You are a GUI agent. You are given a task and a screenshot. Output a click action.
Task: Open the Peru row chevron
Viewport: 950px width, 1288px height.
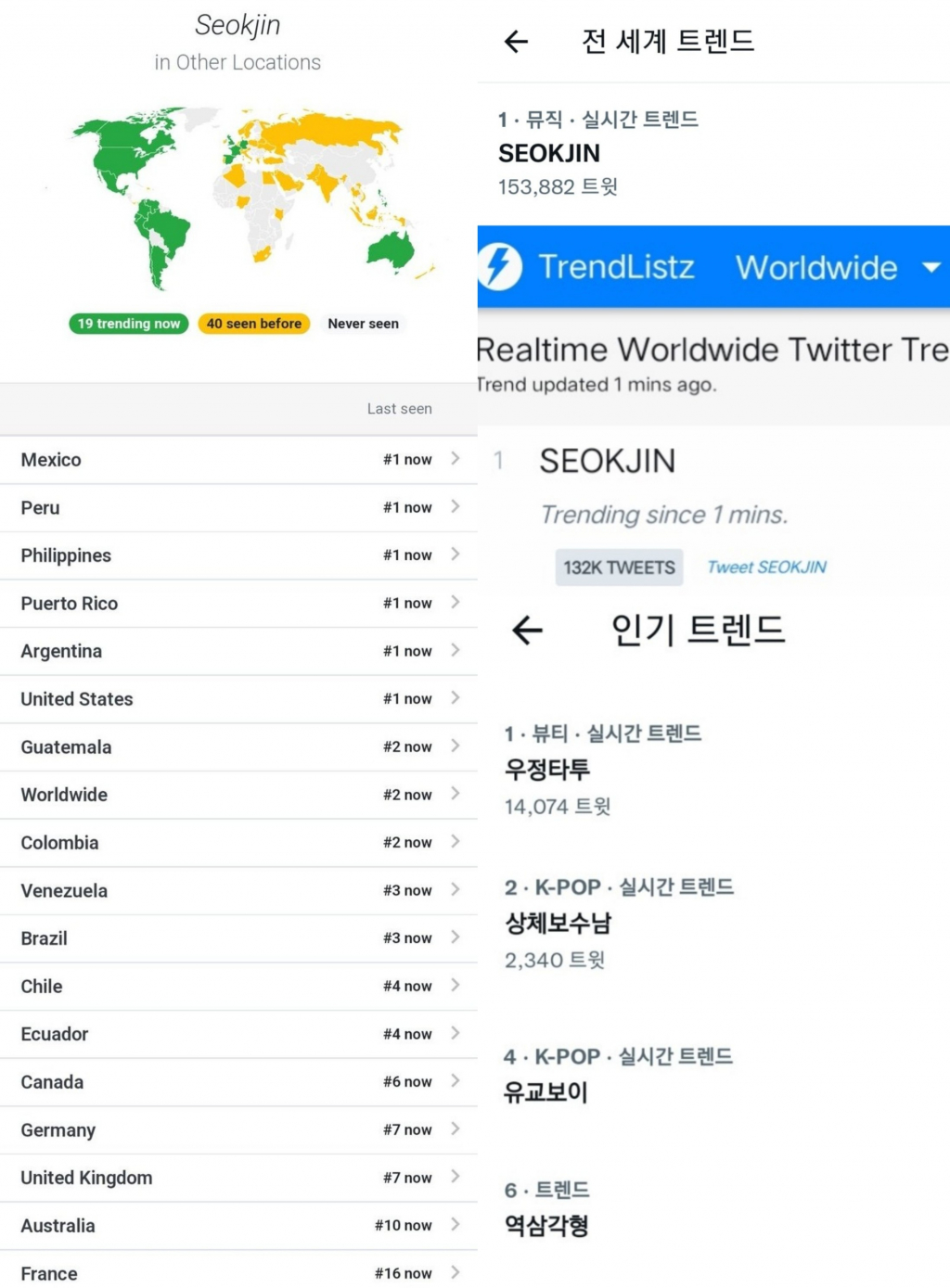click(456, 506)
